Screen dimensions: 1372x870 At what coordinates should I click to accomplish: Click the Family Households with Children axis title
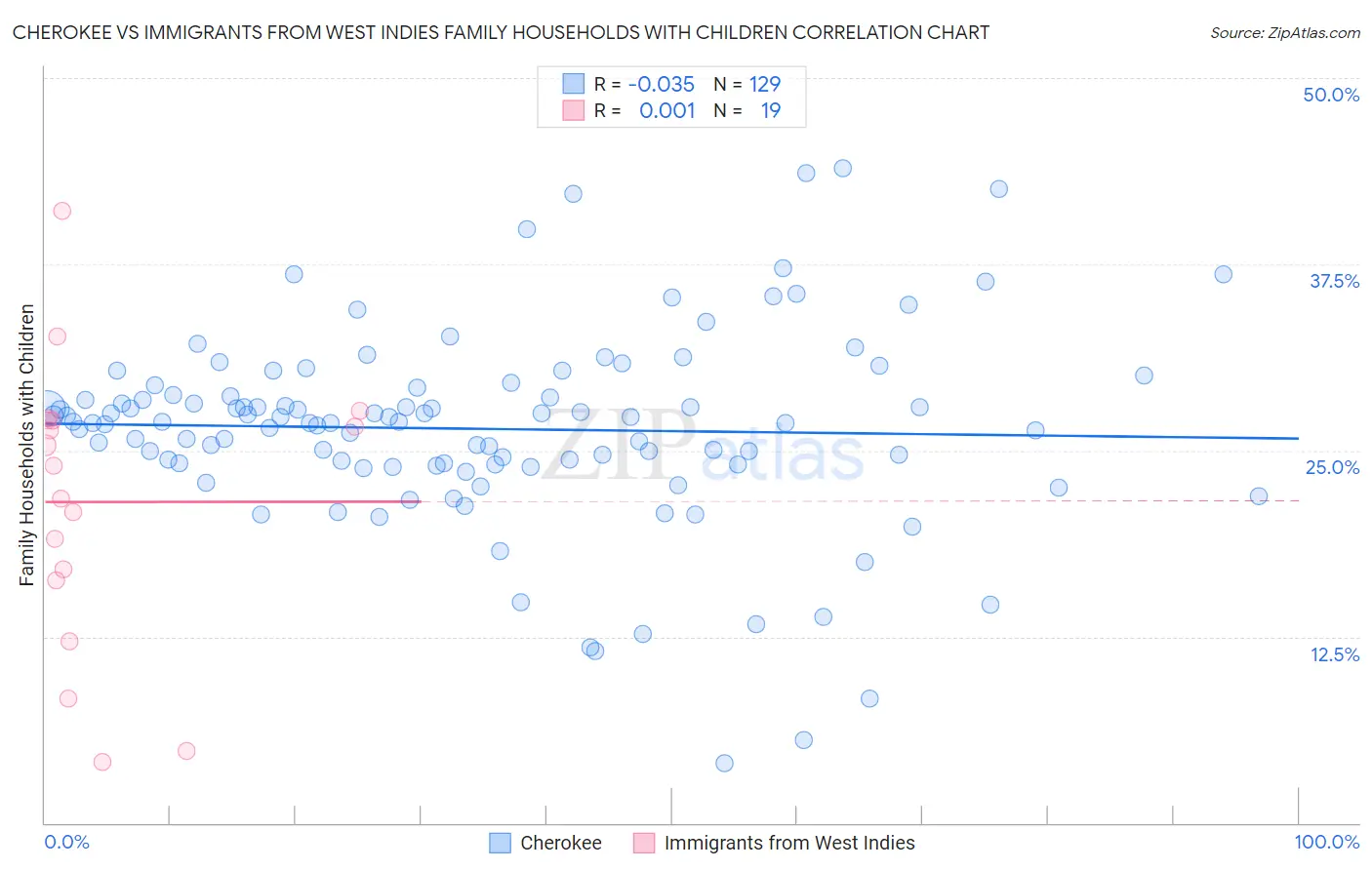(x=27, y=446)
